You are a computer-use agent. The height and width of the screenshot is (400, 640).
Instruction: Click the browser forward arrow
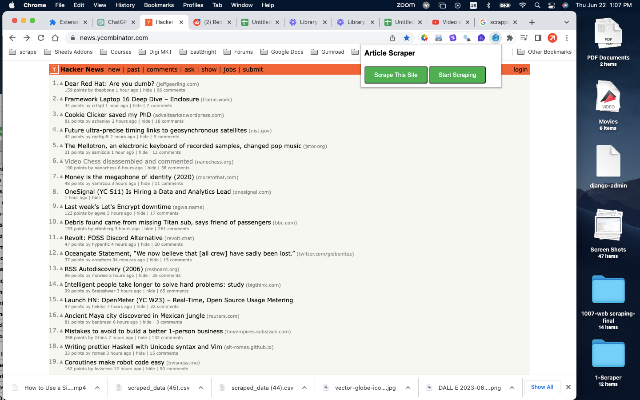[x=27, y=38]
